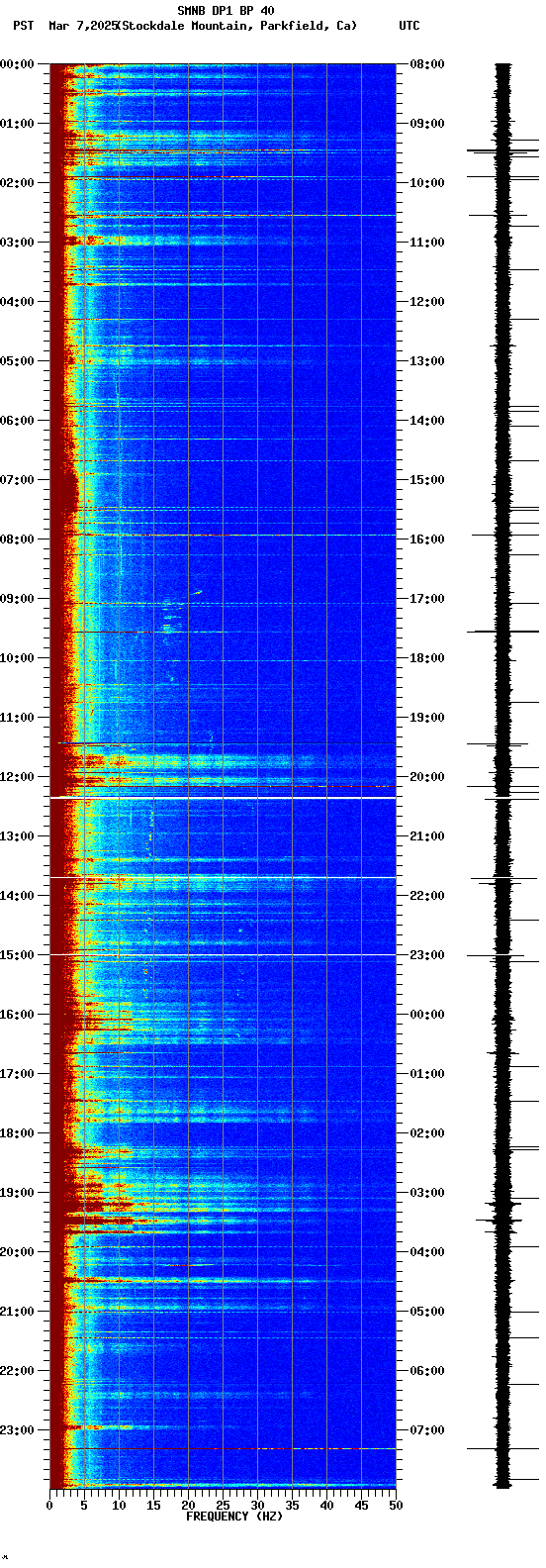Click the 16:00 UTC label on right axis
This screenshot has height=1568, width=546.
[x=427, y=539]
